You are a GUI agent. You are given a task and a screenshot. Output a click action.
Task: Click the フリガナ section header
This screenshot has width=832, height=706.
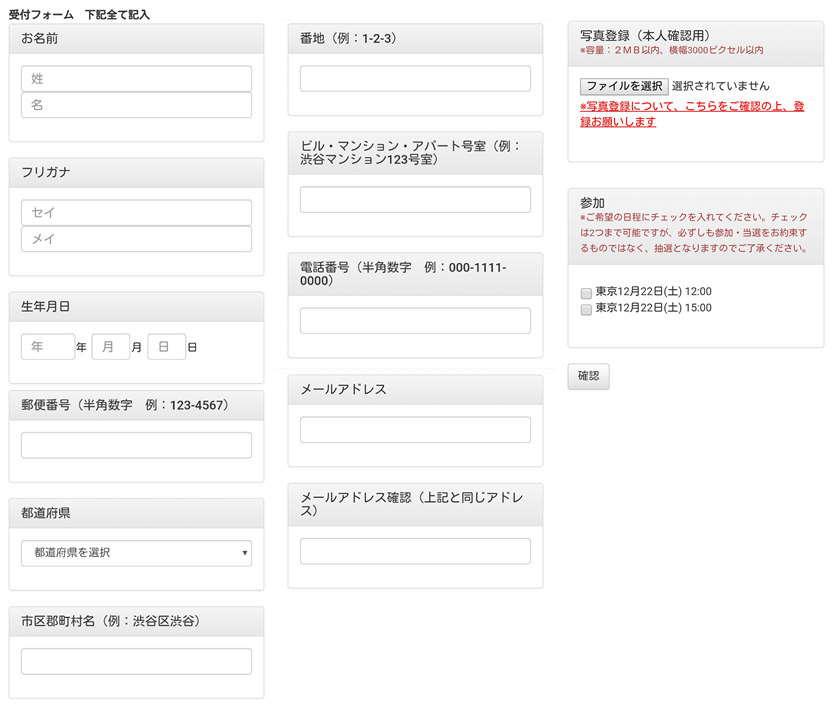pyautogui.click(x=136, y=172)
